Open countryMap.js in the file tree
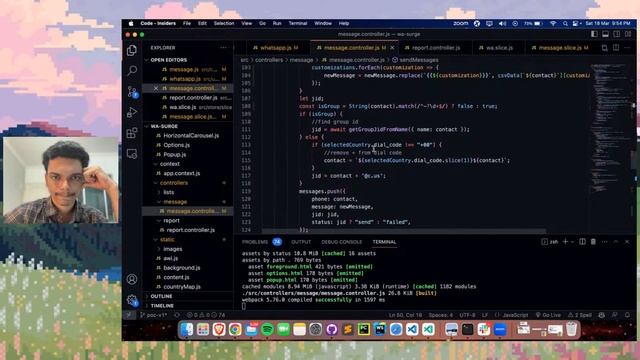The height and width of the screenshot is (360, 640). 188,287
